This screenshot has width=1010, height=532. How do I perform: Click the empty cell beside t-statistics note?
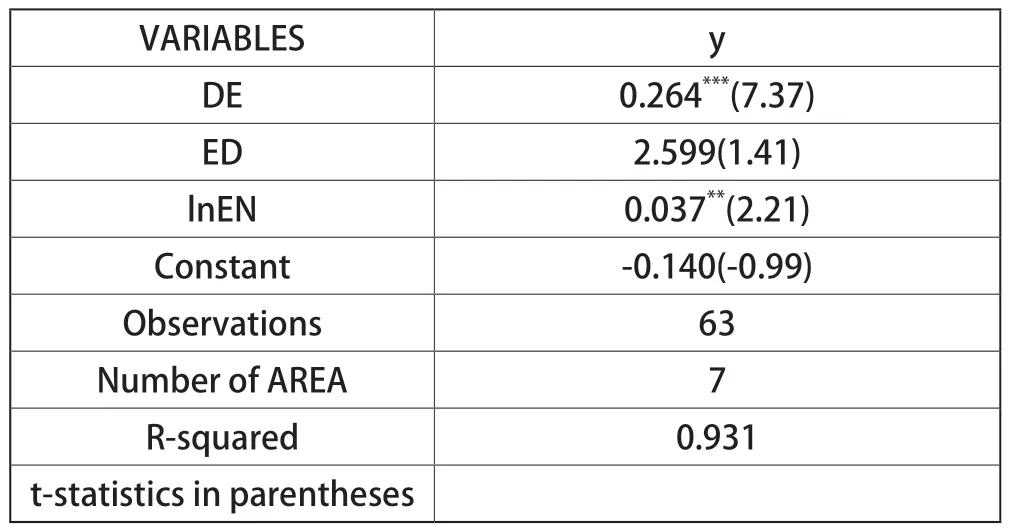pyautogui.click(x=717, y=494)
